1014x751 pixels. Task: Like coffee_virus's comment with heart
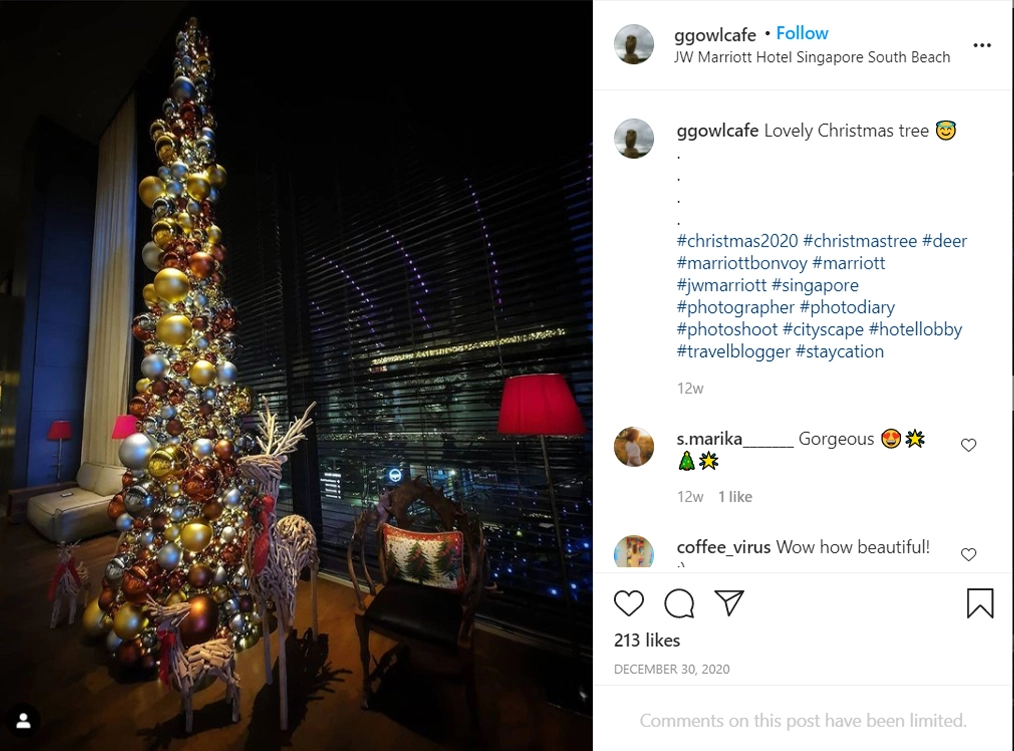tap(968, 554)
